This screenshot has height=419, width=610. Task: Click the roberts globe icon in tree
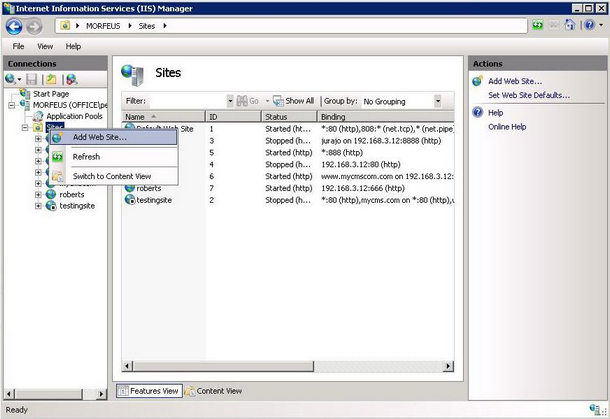51,194
